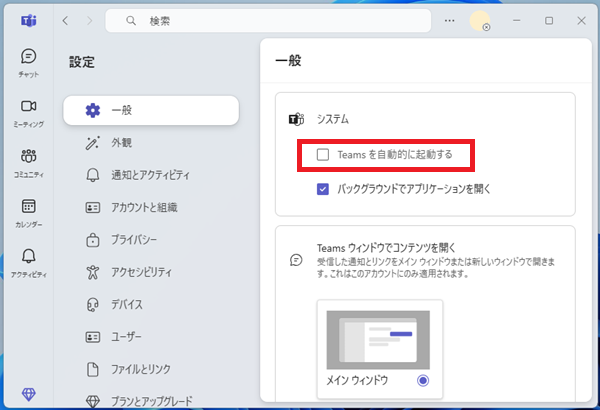Click the gear icon next to 一般
The height and width of the screenshot is (410, 600).
[x=93, y=110]
